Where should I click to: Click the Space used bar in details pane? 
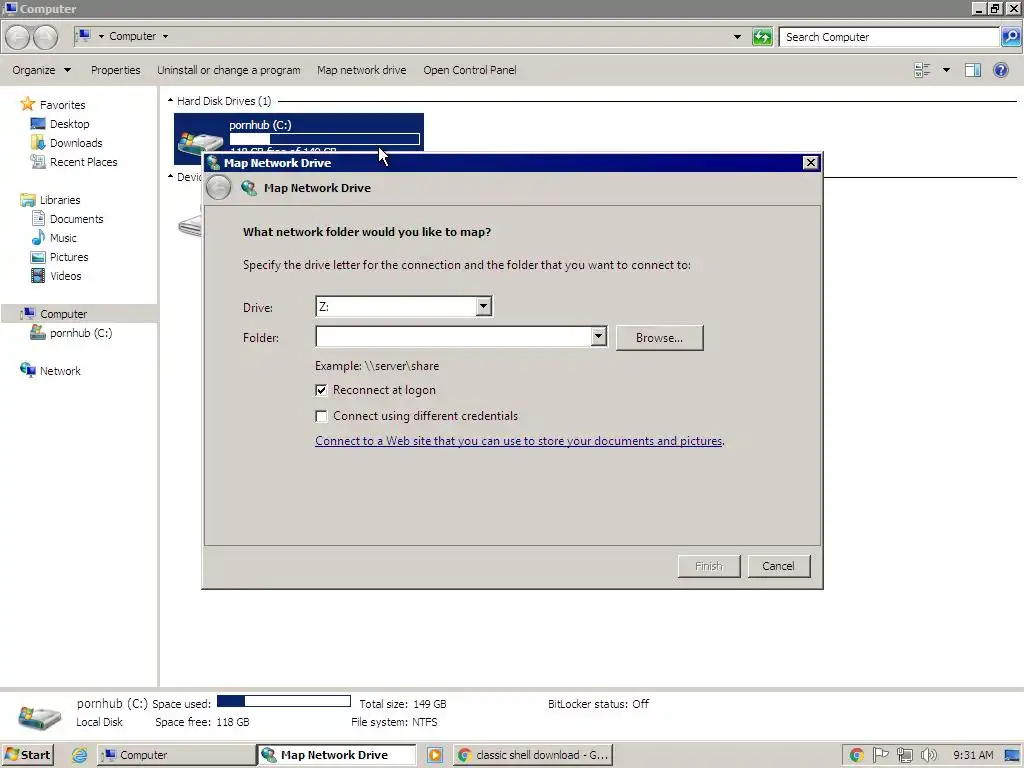tap(283, 701)
